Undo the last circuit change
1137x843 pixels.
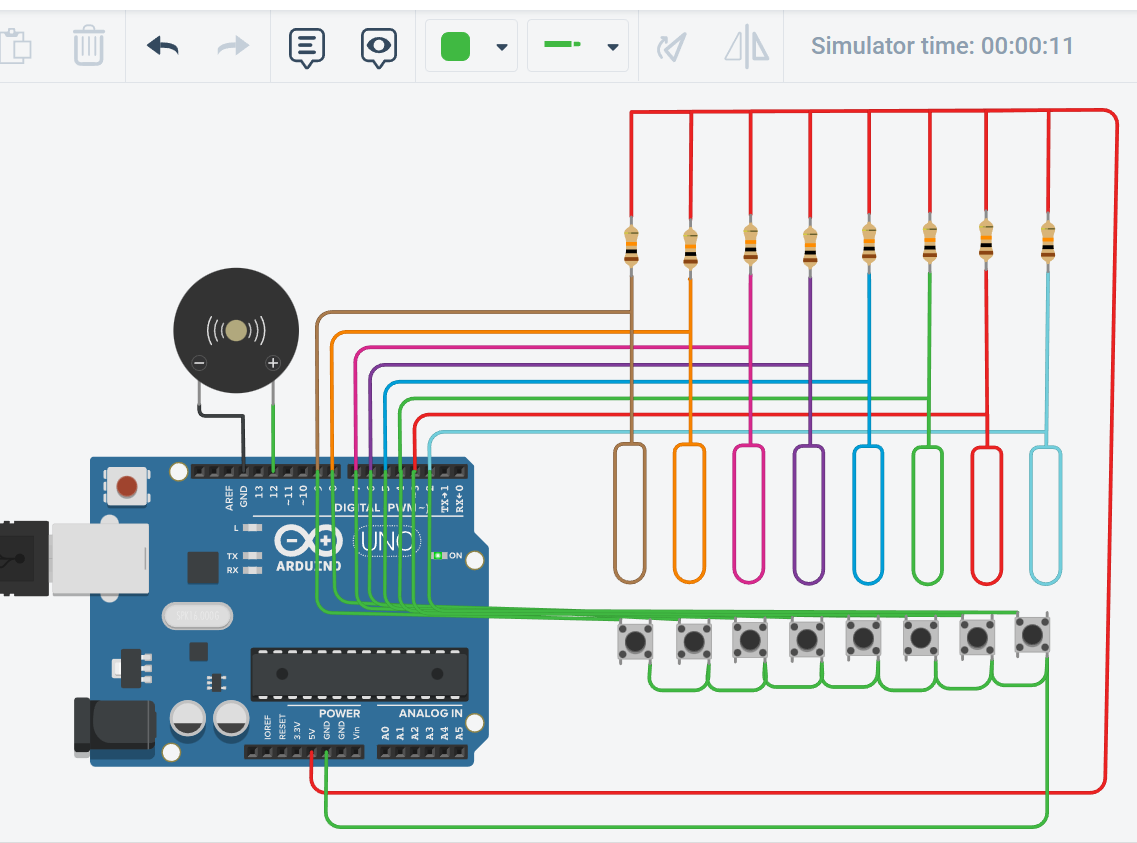(163, 45)
